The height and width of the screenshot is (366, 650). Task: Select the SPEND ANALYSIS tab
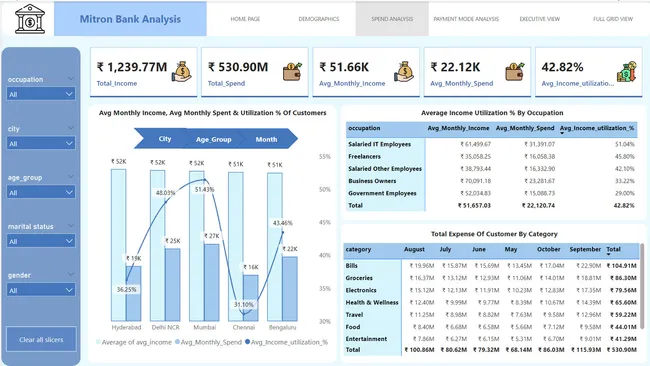(392, 19)
